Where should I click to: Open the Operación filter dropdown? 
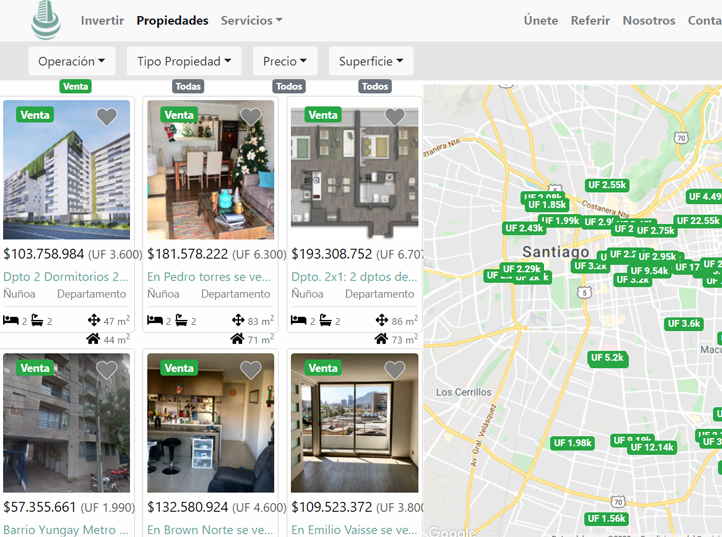72,61
